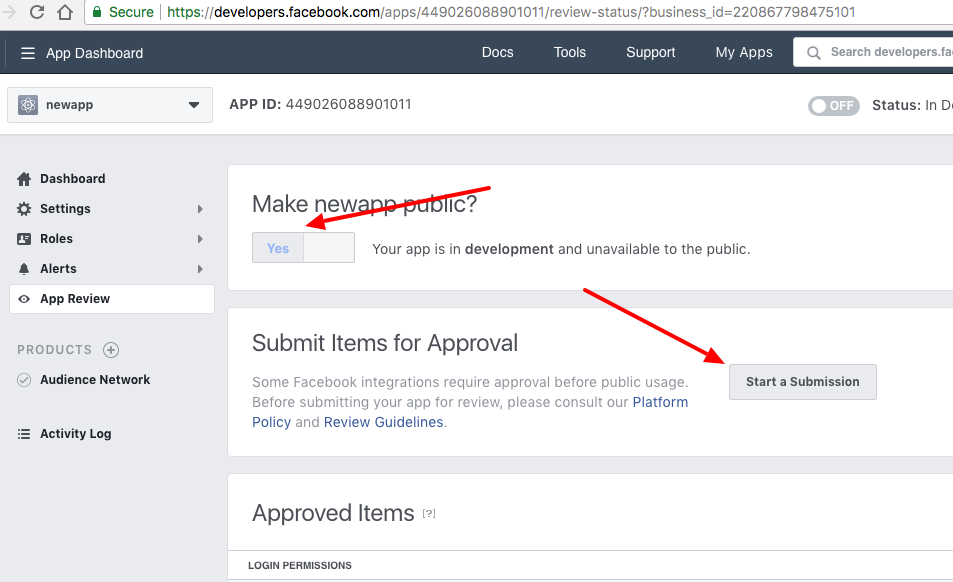Open the My Apps menu
Viewport: 953px width, 582px height.
744,53
